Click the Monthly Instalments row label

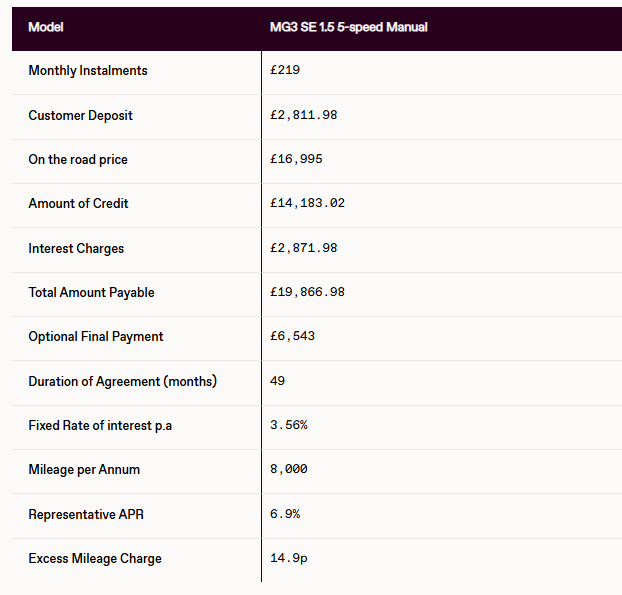[x=88, y=71]
